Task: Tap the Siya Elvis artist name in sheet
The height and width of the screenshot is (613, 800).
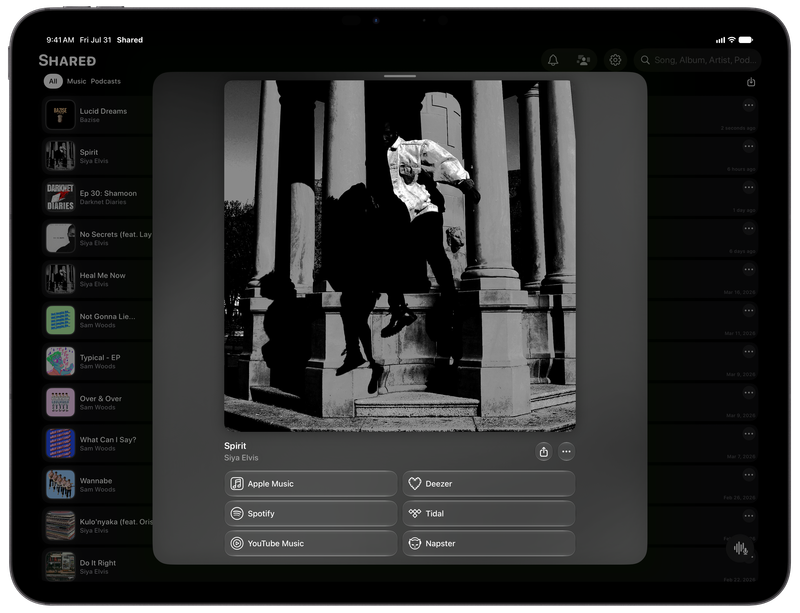Action: coord(241,458)
